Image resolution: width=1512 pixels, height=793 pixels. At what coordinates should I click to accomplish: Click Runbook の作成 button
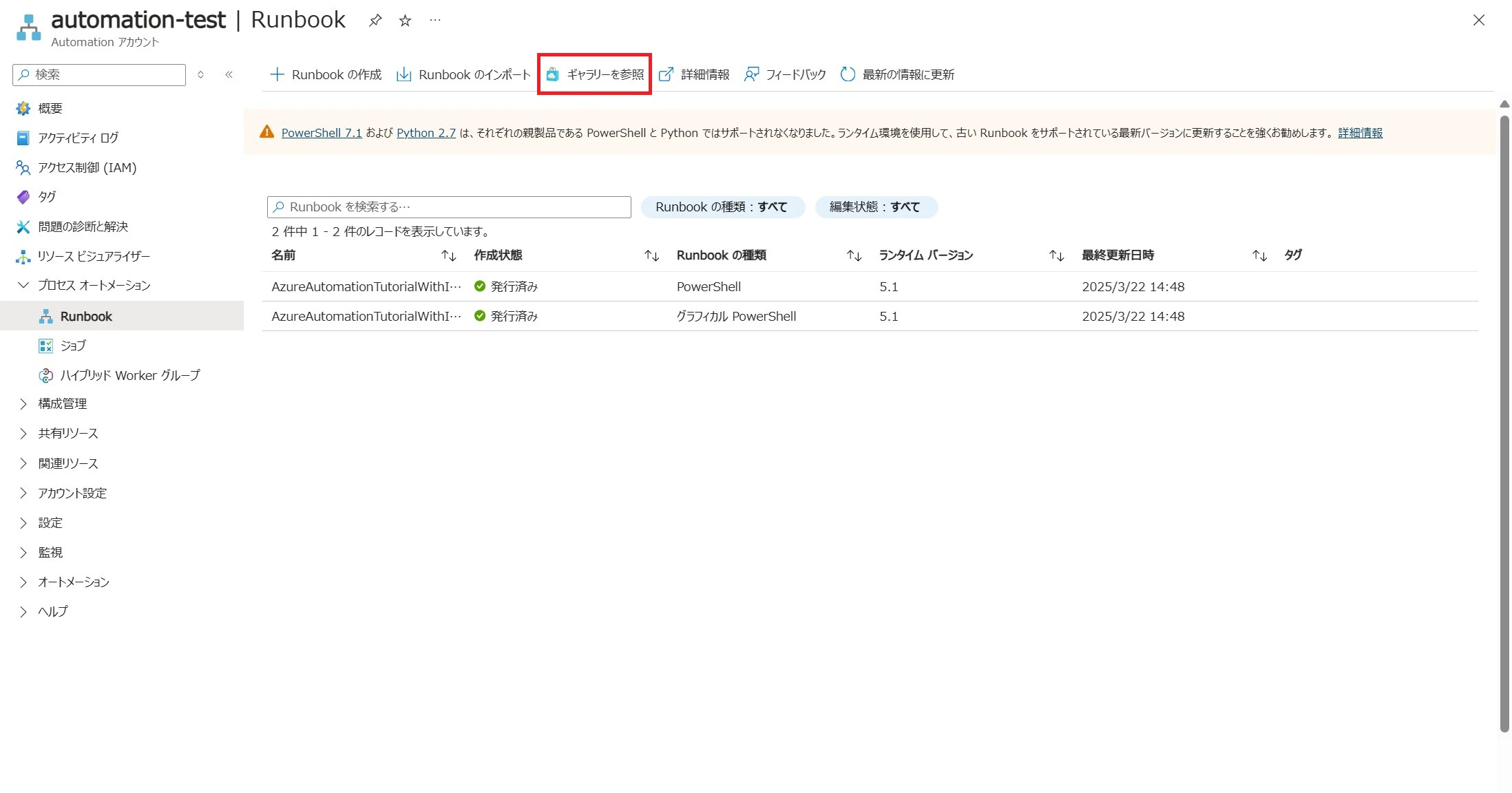(326, 74)
